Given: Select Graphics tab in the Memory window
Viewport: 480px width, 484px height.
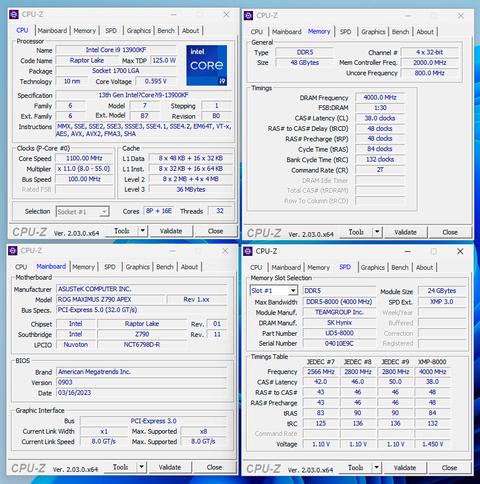Looking at the screenshot, I should pyautogui.click(x=373, y=32).
